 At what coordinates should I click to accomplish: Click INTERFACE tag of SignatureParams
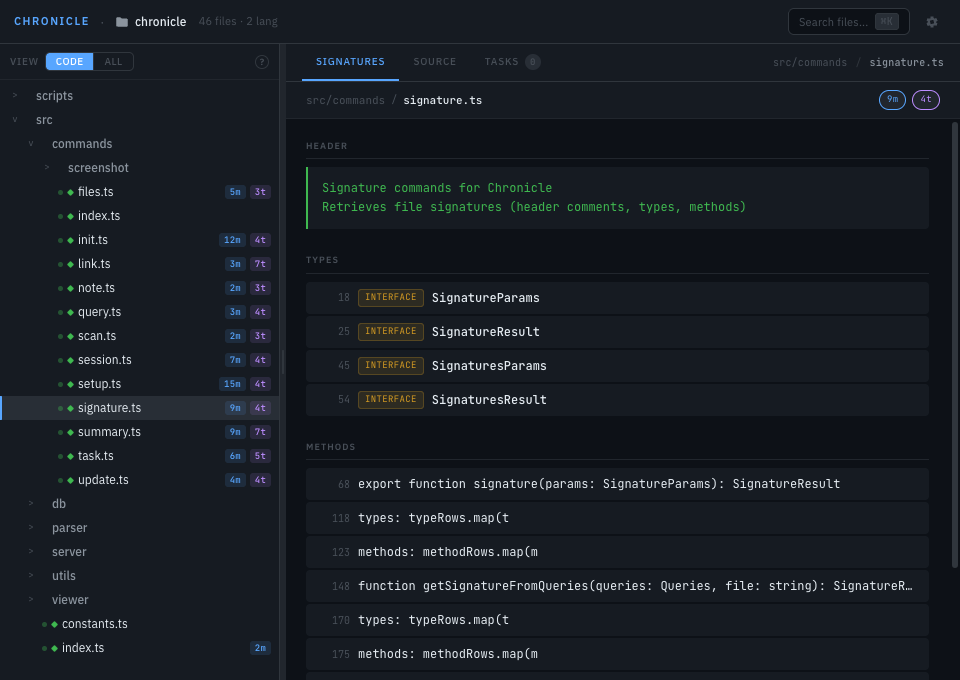pos(391,297)
